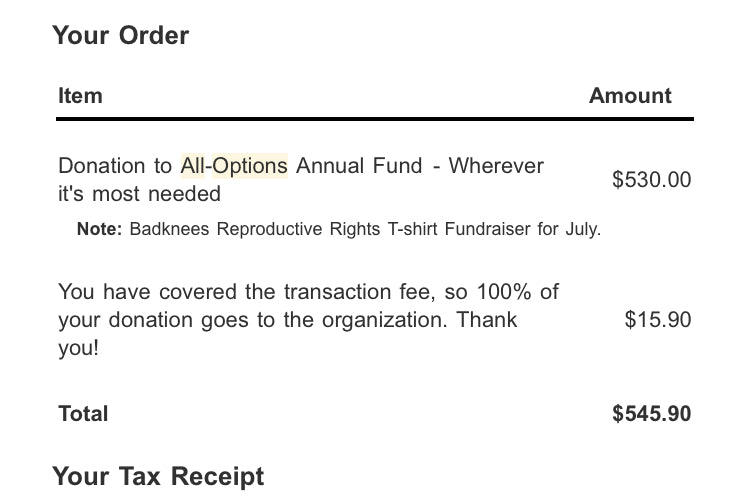The height and width of the screenshot is (496, 750).
Task: Click the bold Note: label
Action: click(99, 229)
